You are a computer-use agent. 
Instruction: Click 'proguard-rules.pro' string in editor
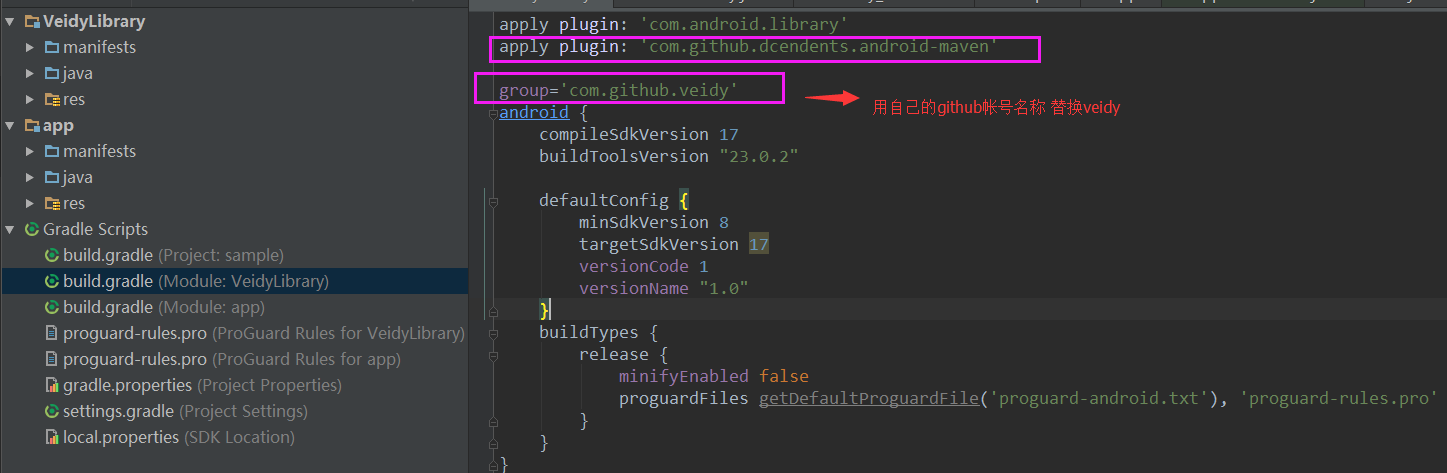(x=1337, y=399)
